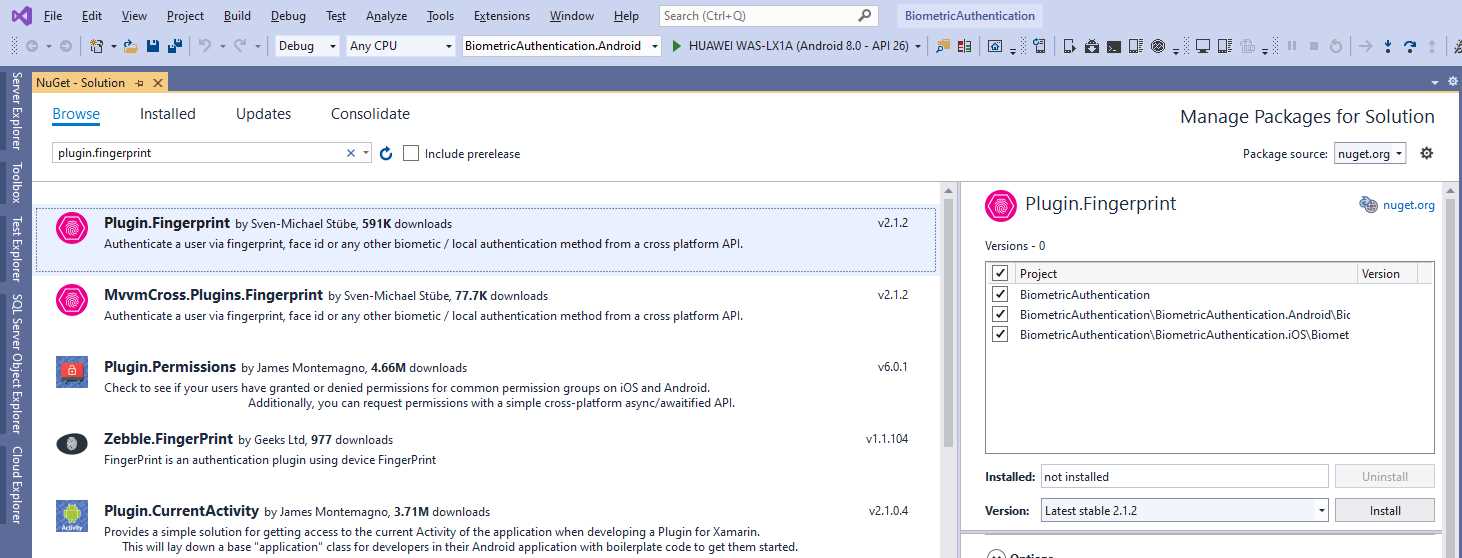The height and width of the screenshot is (558, 1462).
Task: Open the search box history dropdown arrow
Action: [x=367, y=153]
